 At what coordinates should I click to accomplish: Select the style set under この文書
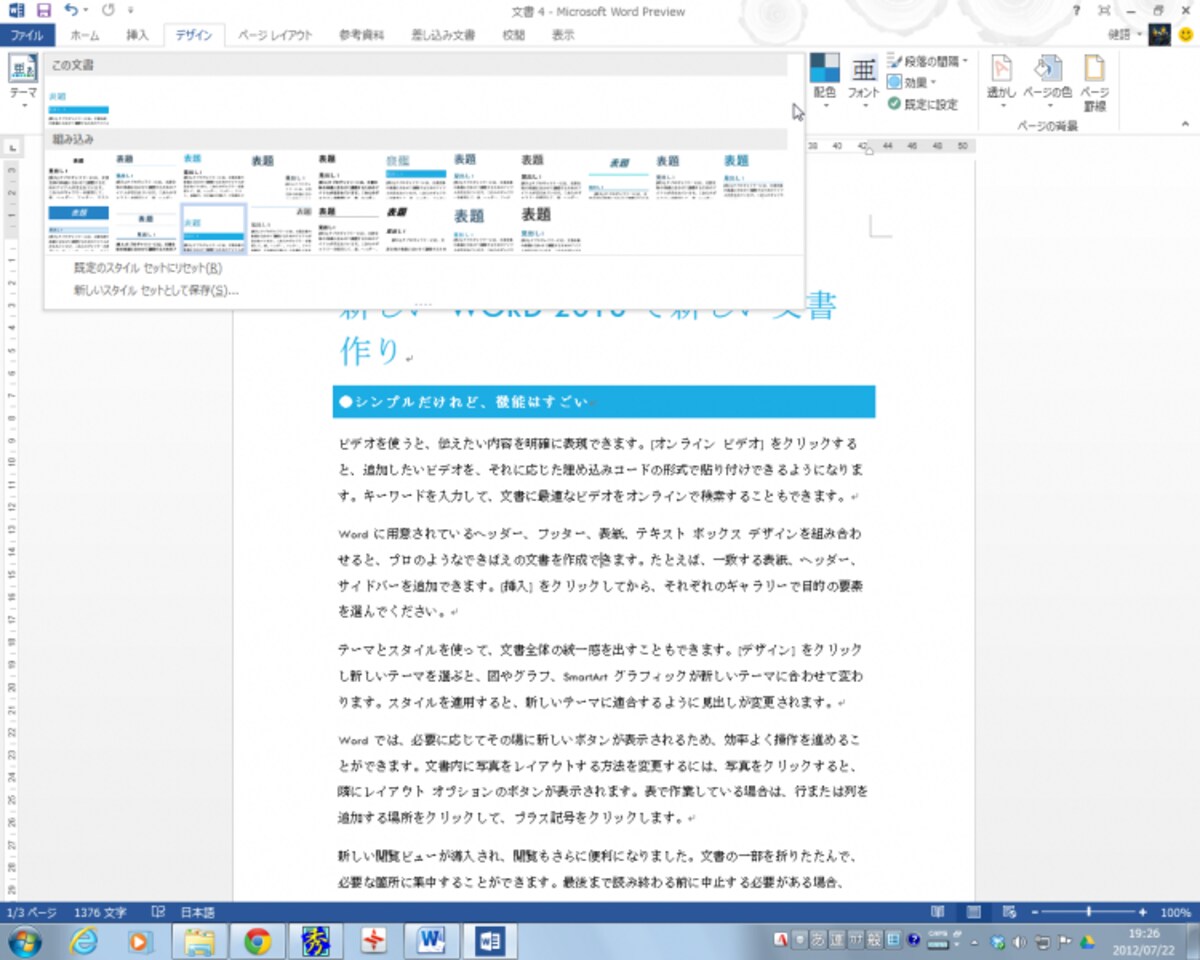[x=78, y=107]
